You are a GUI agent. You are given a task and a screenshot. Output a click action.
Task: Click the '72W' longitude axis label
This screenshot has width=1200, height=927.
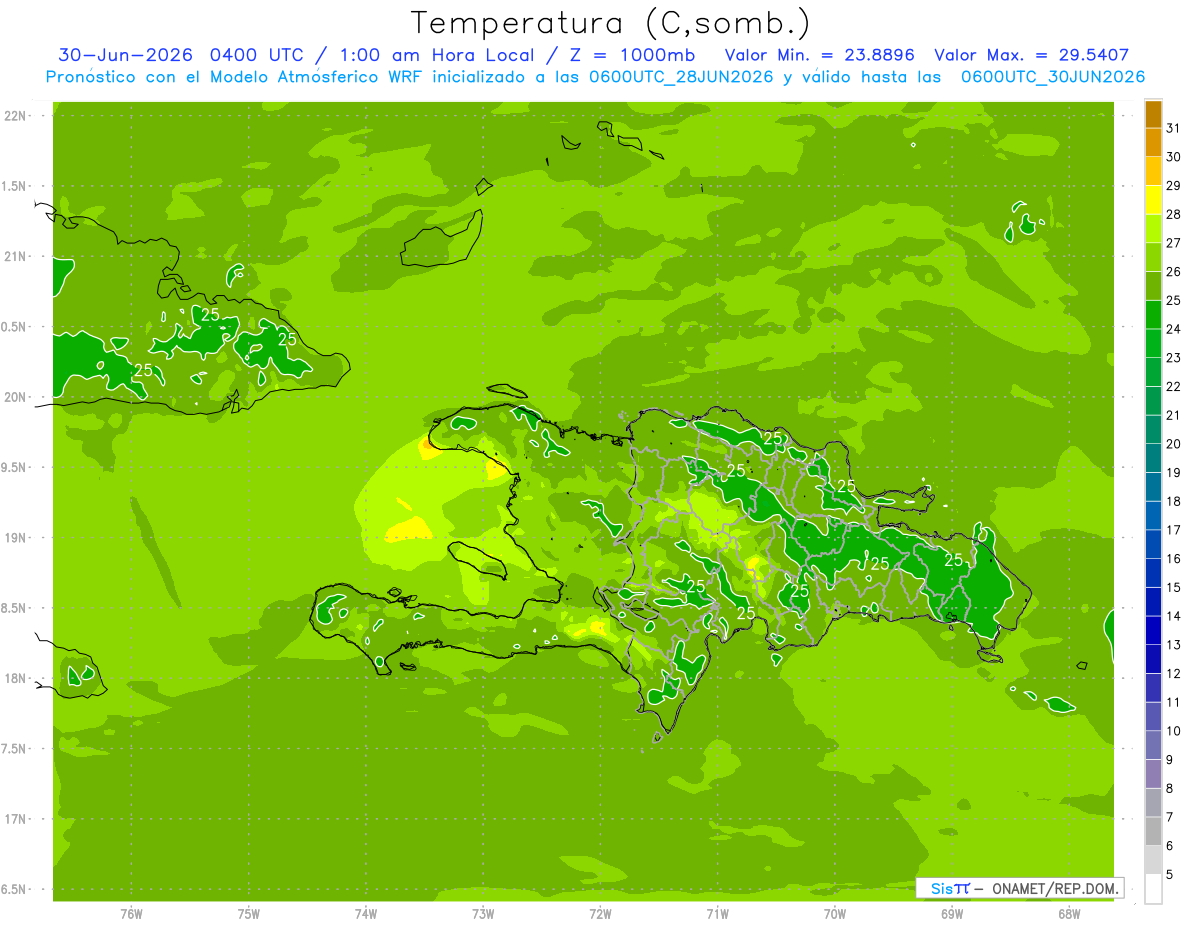pyautogui.click(x=600, y=914)
